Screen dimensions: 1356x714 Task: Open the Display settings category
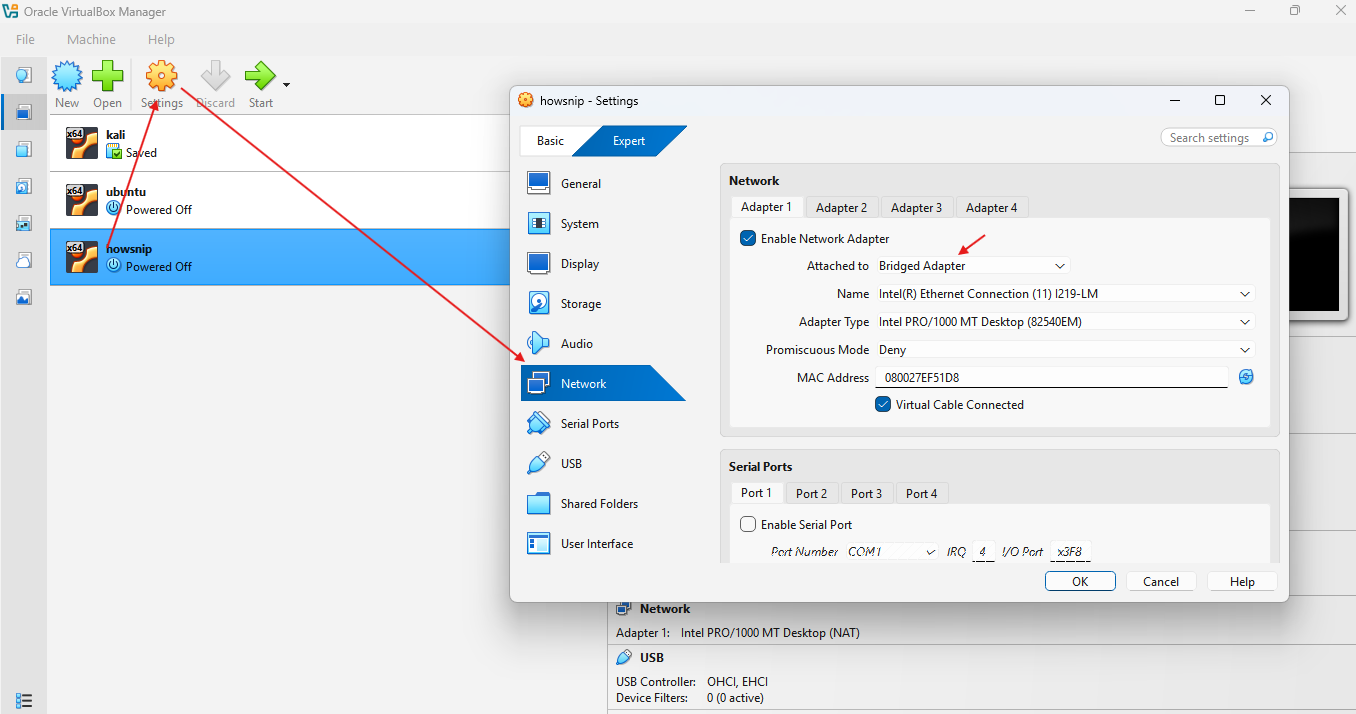[603, 264]
